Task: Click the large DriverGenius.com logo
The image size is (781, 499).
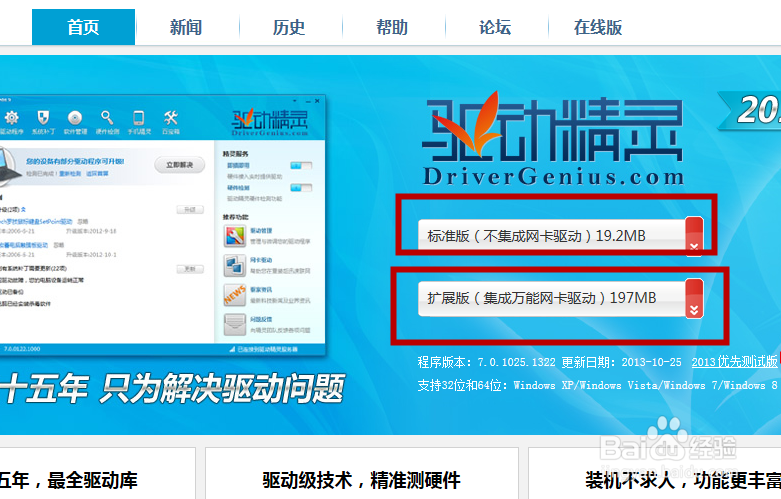Action: coord(553,139)
